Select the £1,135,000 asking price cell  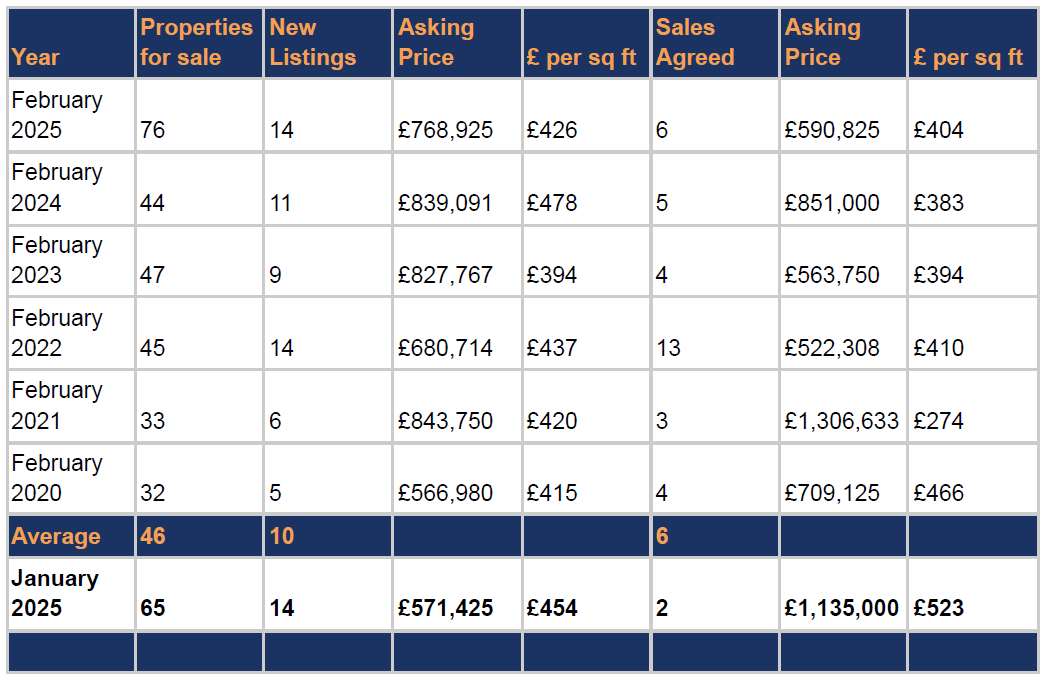(841, 608)
